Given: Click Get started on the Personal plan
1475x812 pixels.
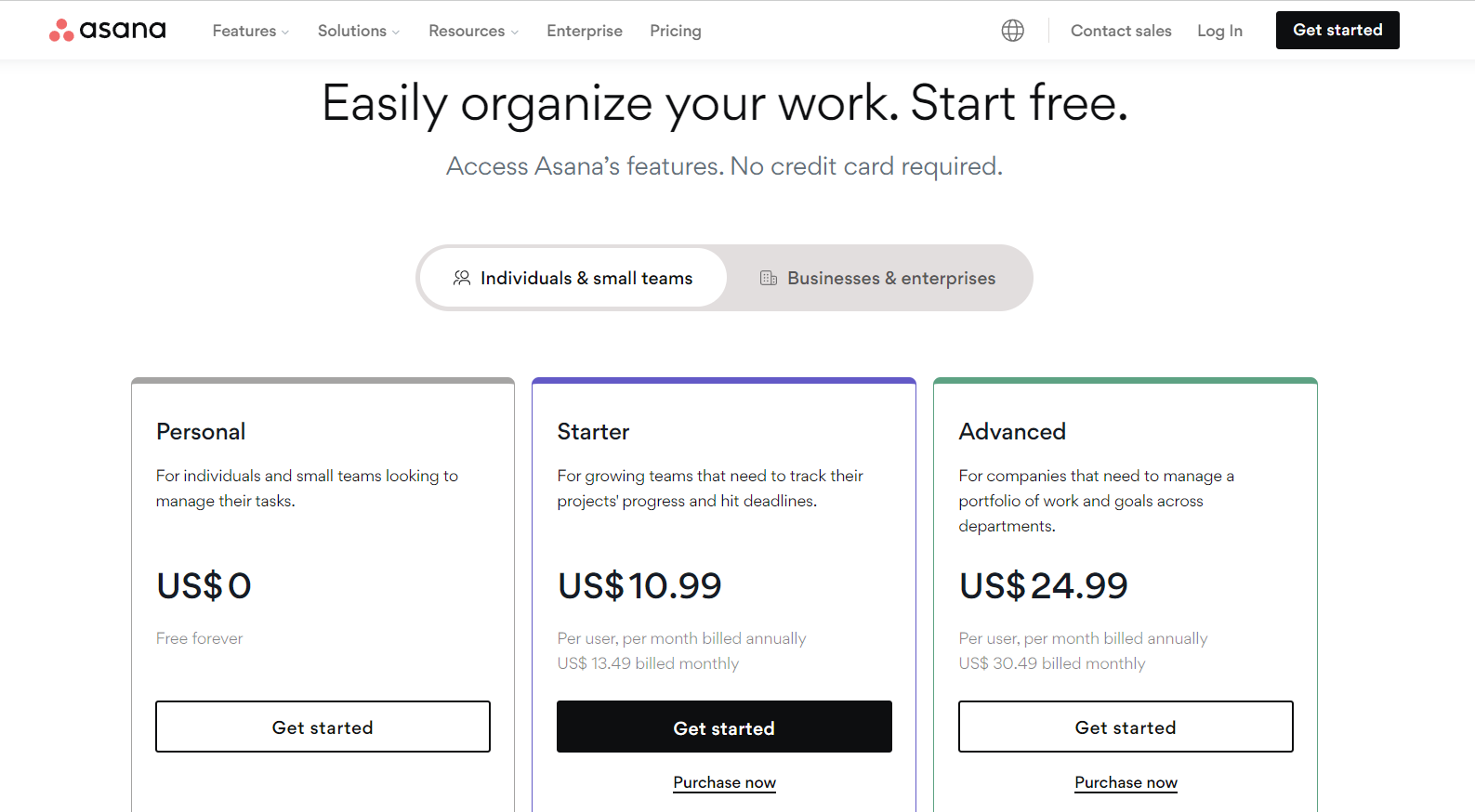Looking at the screenshot, I should 323,727.
